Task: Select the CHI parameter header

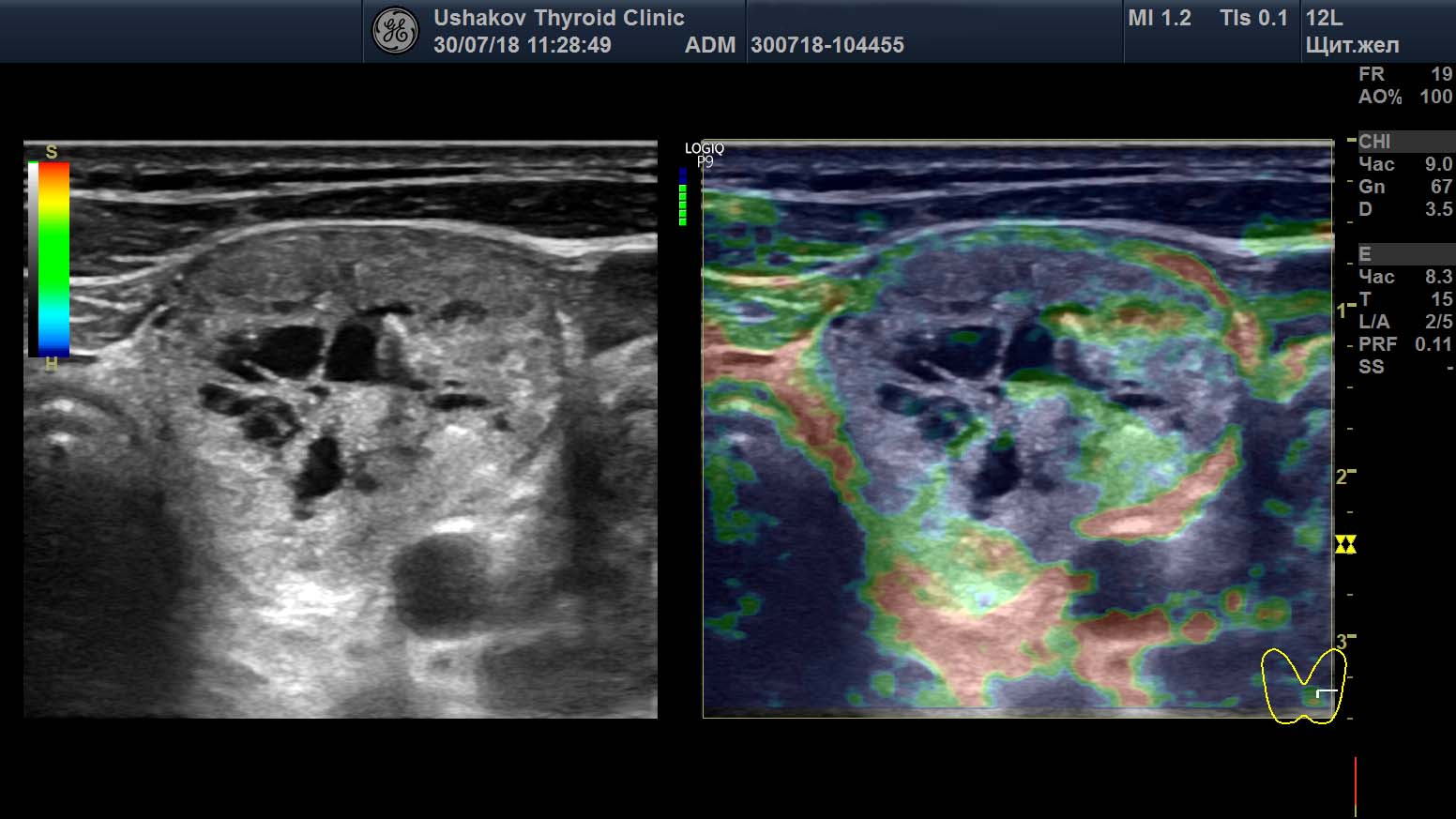Action: click(x=1405, y=142)
